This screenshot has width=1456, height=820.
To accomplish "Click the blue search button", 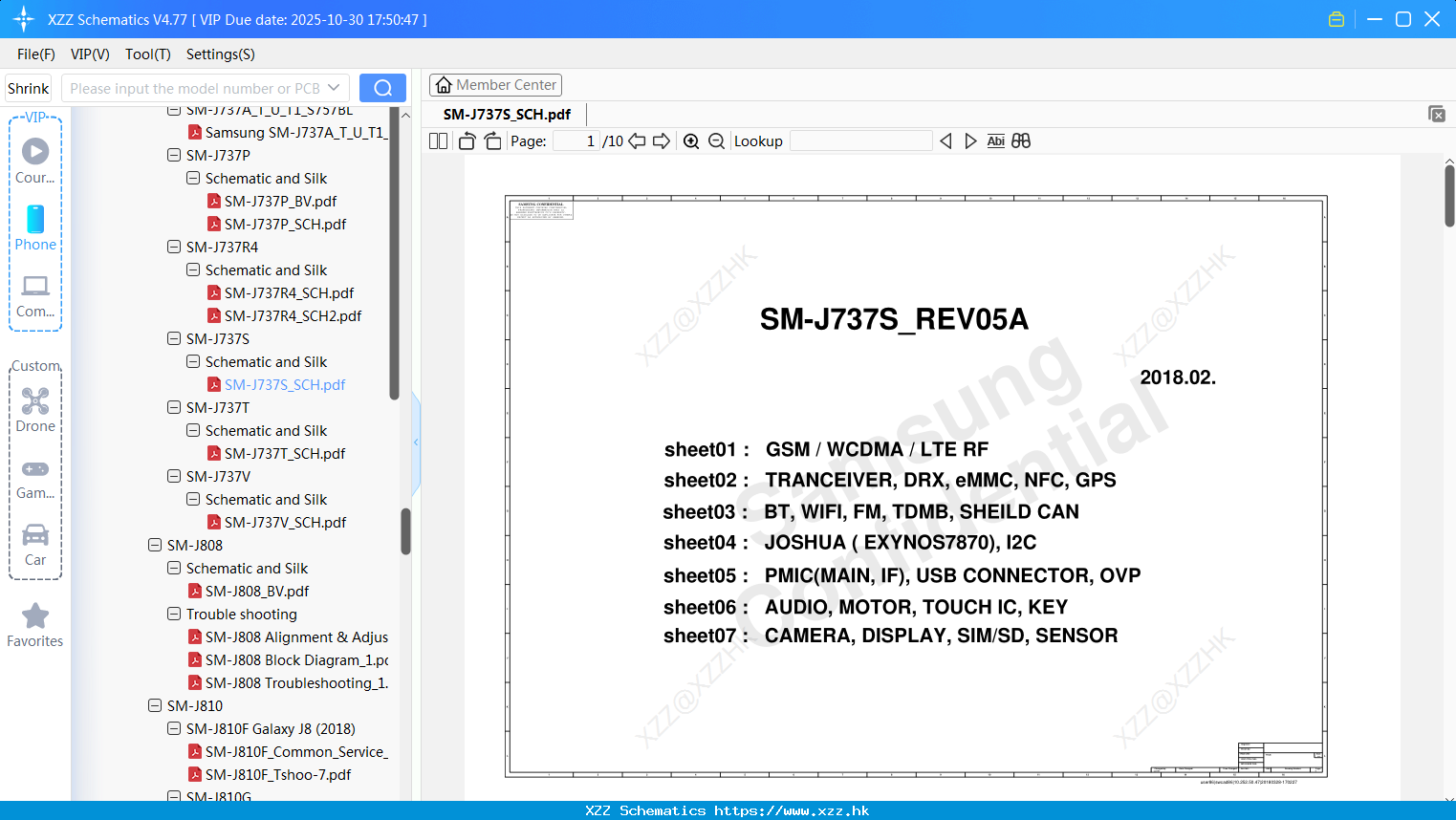I will coord(382,88).
